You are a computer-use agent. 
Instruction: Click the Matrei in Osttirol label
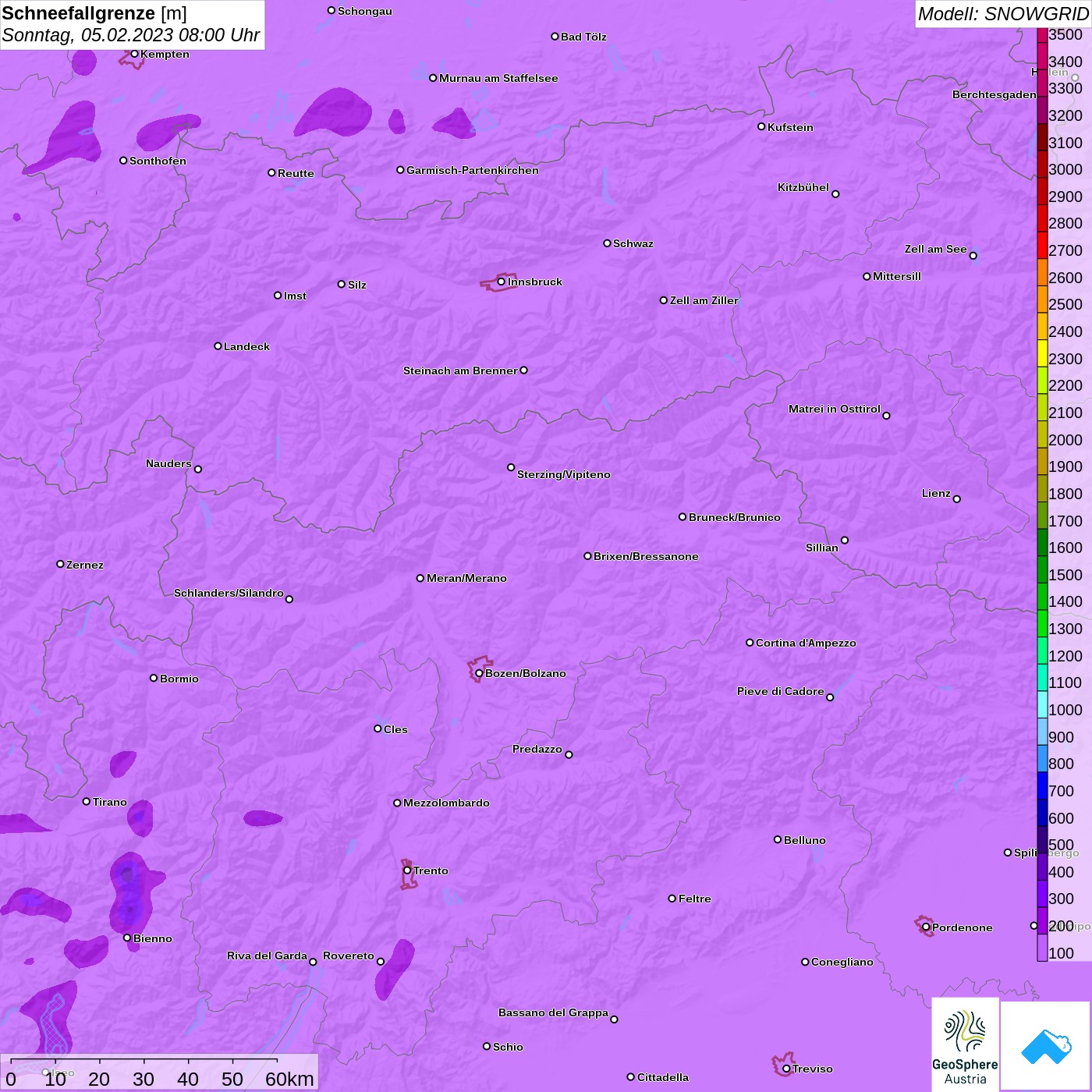point(835,409)
